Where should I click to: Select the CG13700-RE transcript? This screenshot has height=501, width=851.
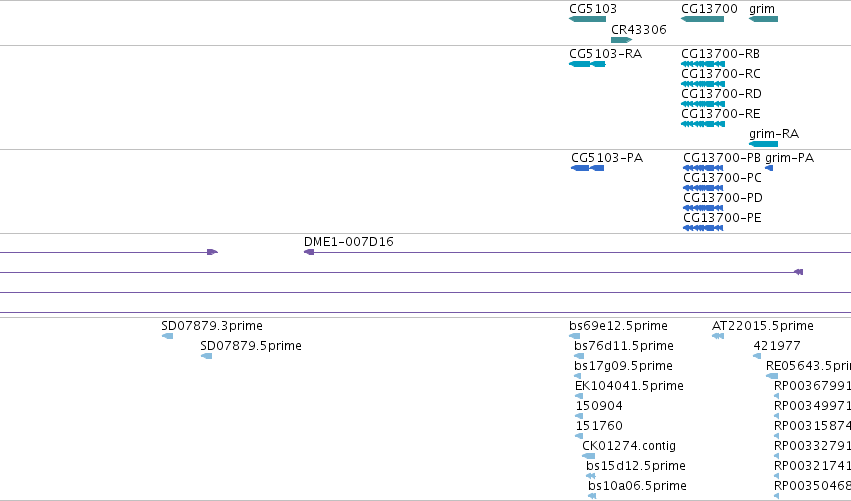click(x=721, y=114)
